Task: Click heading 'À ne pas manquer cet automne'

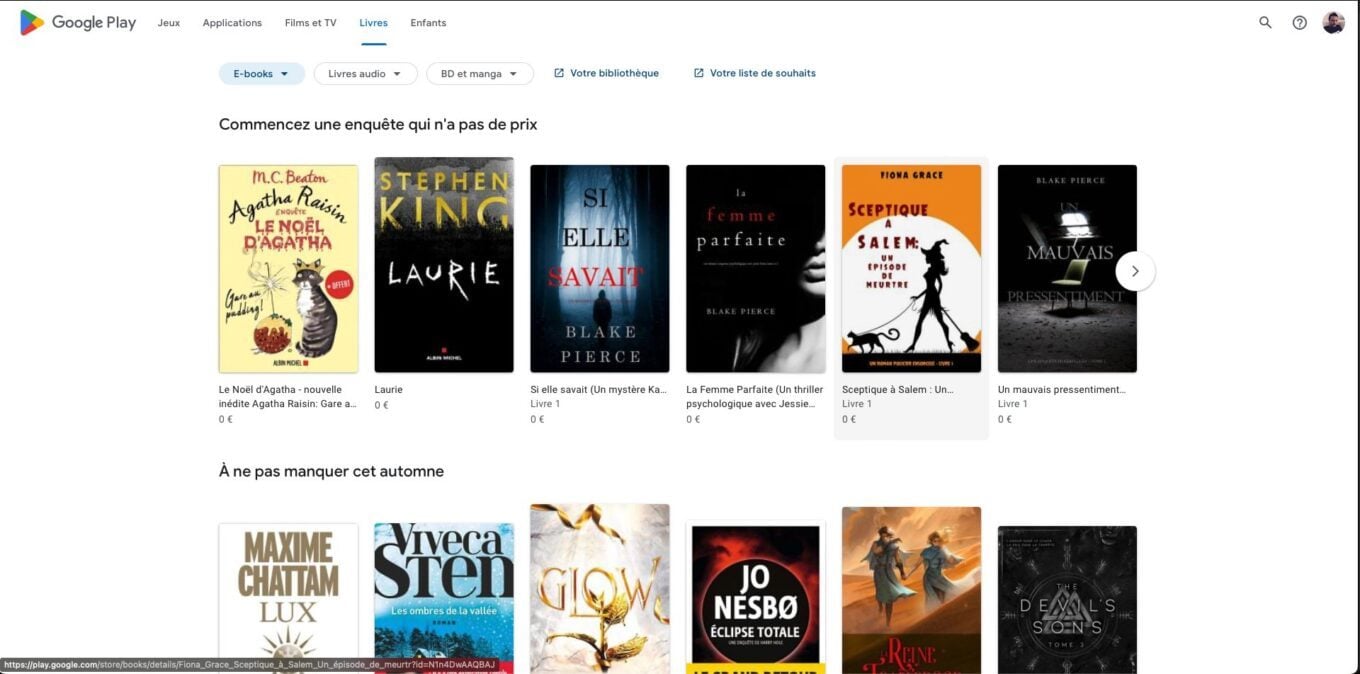Action: pos(331,471)
